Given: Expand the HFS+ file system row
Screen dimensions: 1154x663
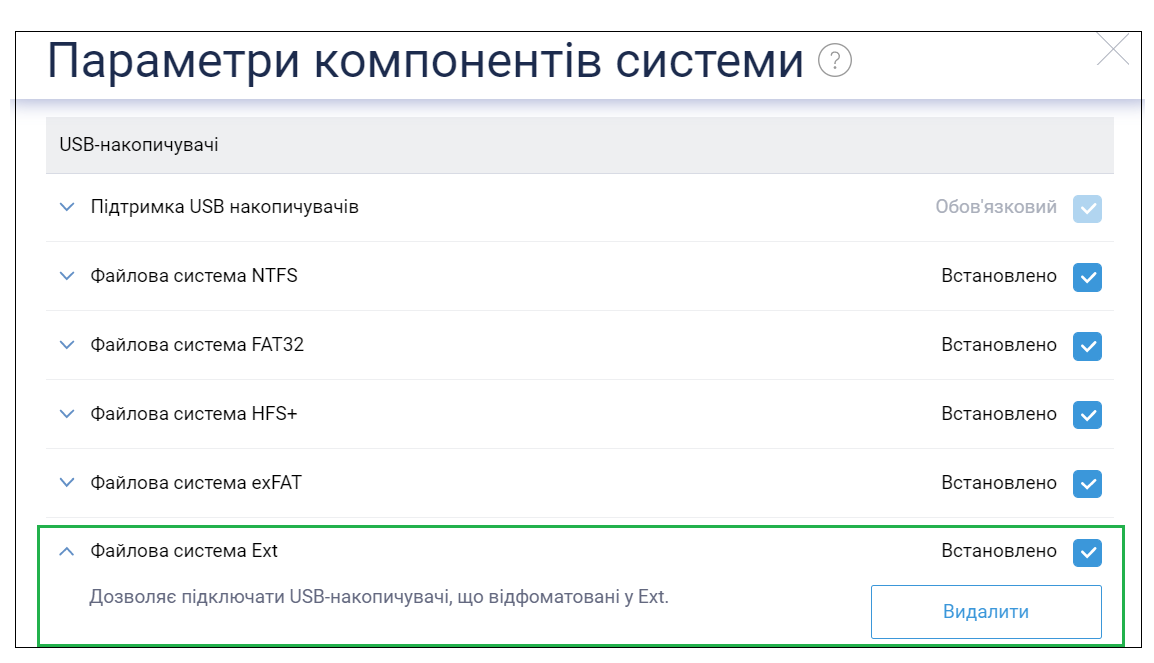Looking at the screenshot, I should pos(67,414).
